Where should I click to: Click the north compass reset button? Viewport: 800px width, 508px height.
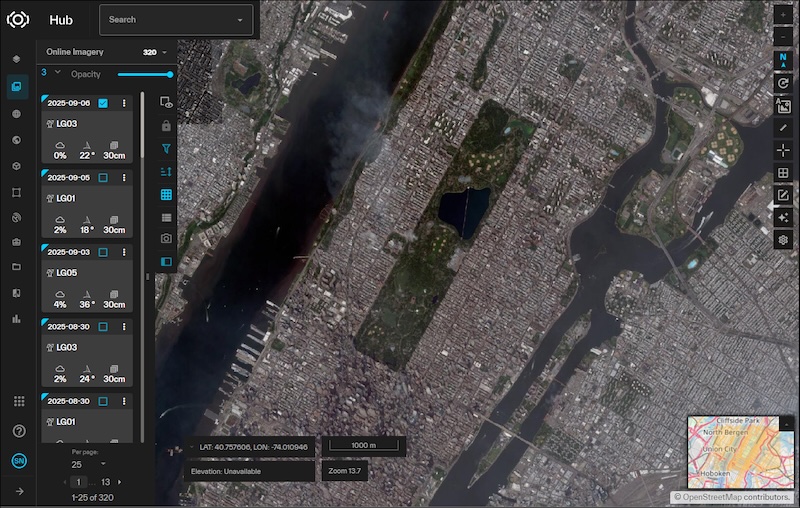tap(783, 61)
